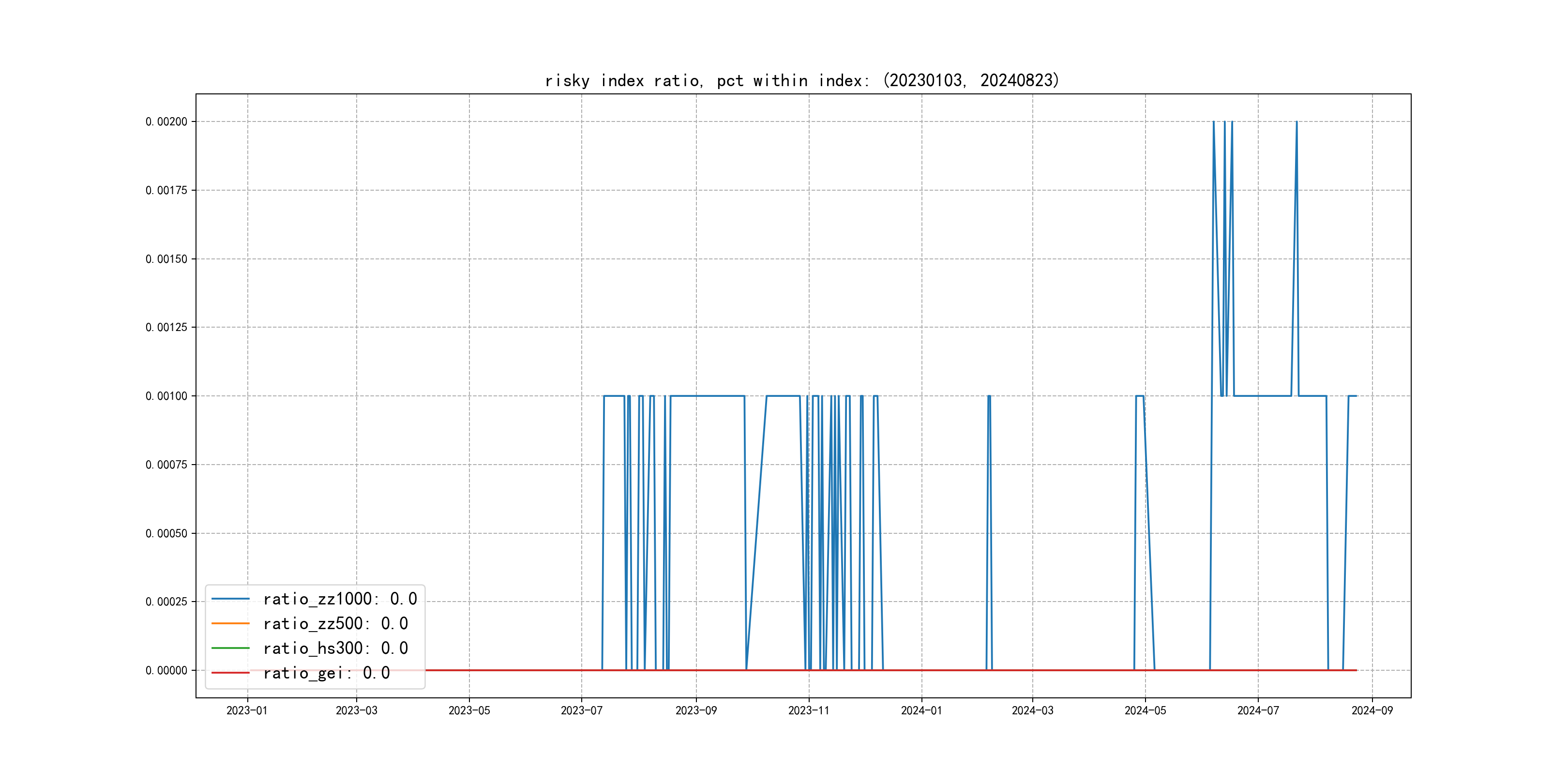This screenshot has width=1568, height=784.
Task: Click the ratio_zz1000: 0.0 legend label
Action: [340, 599]
